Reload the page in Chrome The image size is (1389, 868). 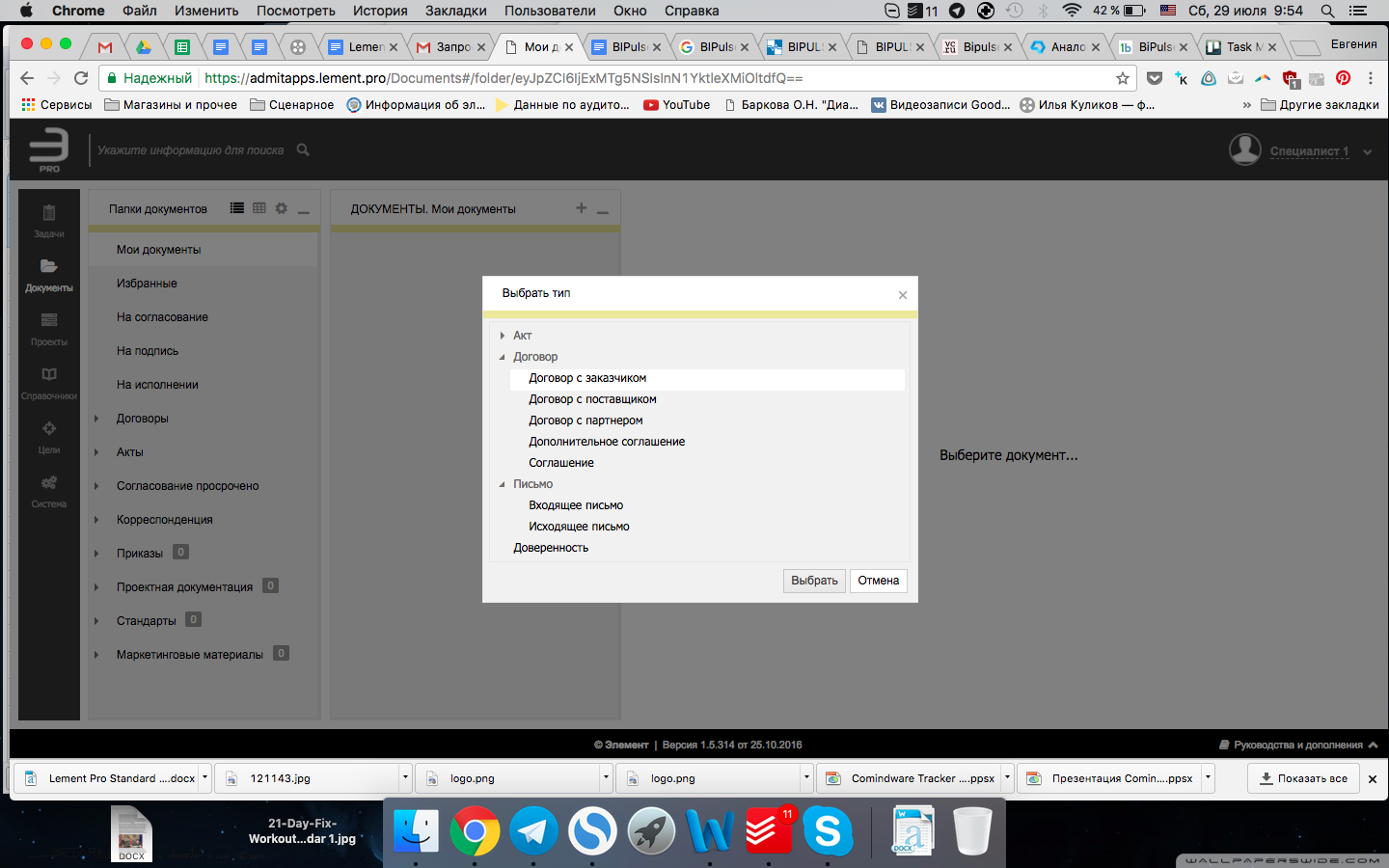pos(81,78)
